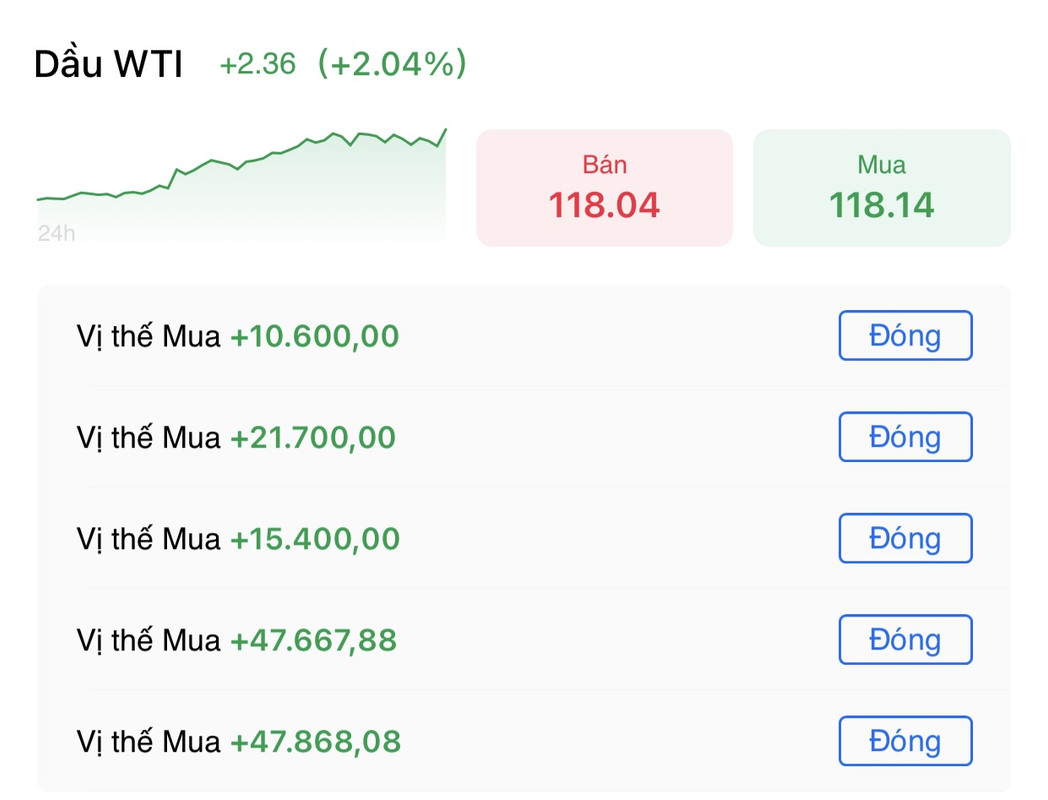Select the Vị thế Mua +15.400,00 row
The width and height of the screenshot is (1048, 800).
point(524,539)
